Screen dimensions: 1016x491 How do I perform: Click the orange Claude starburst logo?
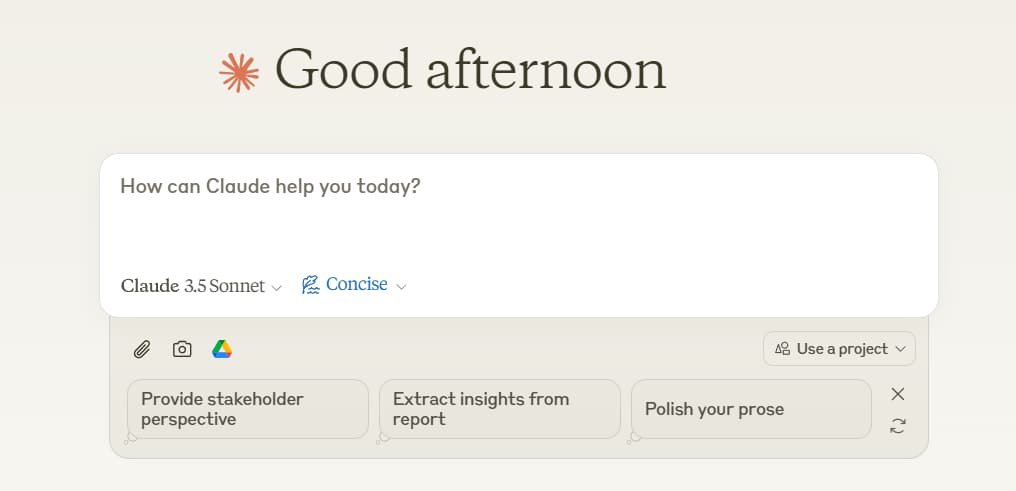point(239,72)
